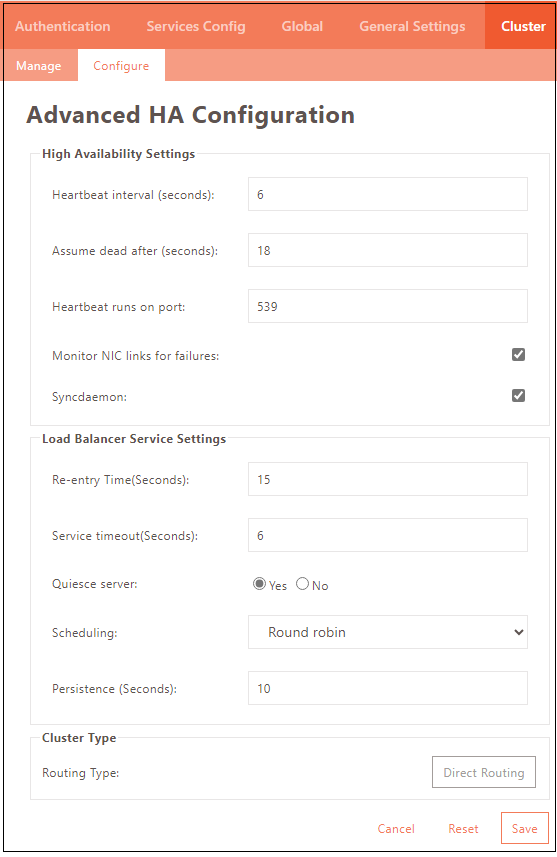Open the Global tab
Screen dimensions: 557x857
pos(302,26)
